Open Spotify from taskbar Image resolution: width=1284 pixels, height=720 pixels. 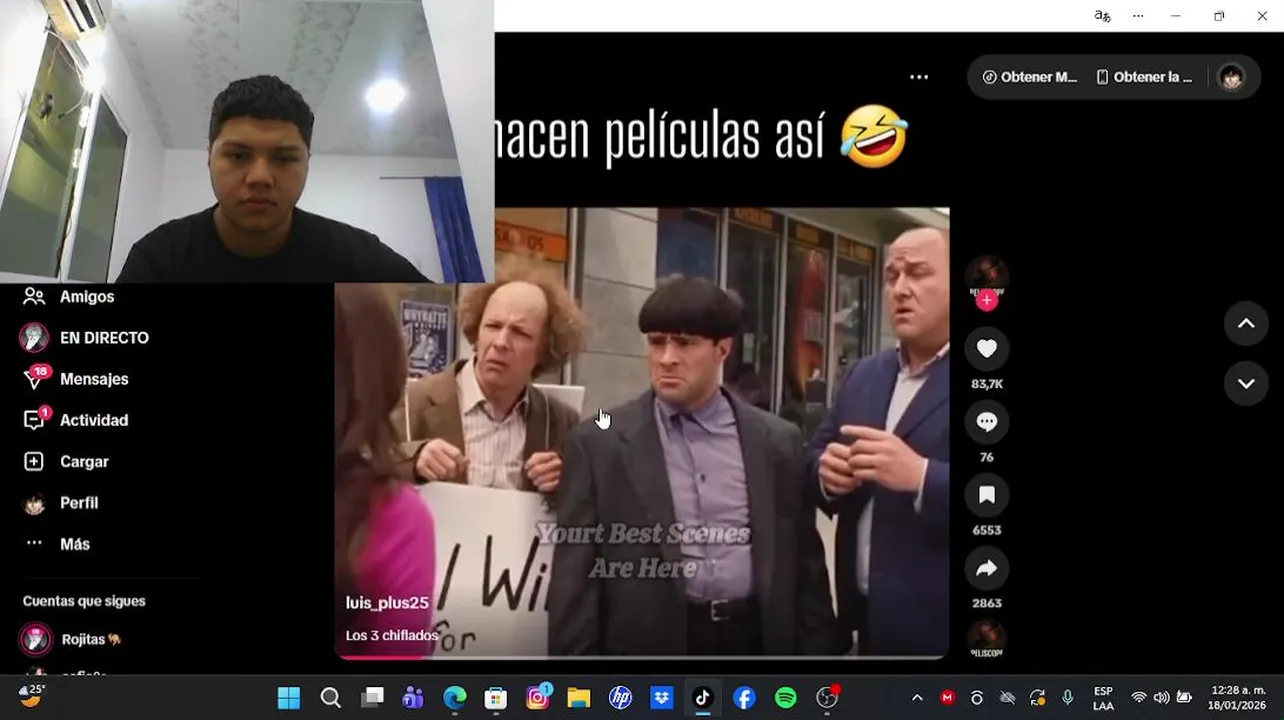pos(786,698)
